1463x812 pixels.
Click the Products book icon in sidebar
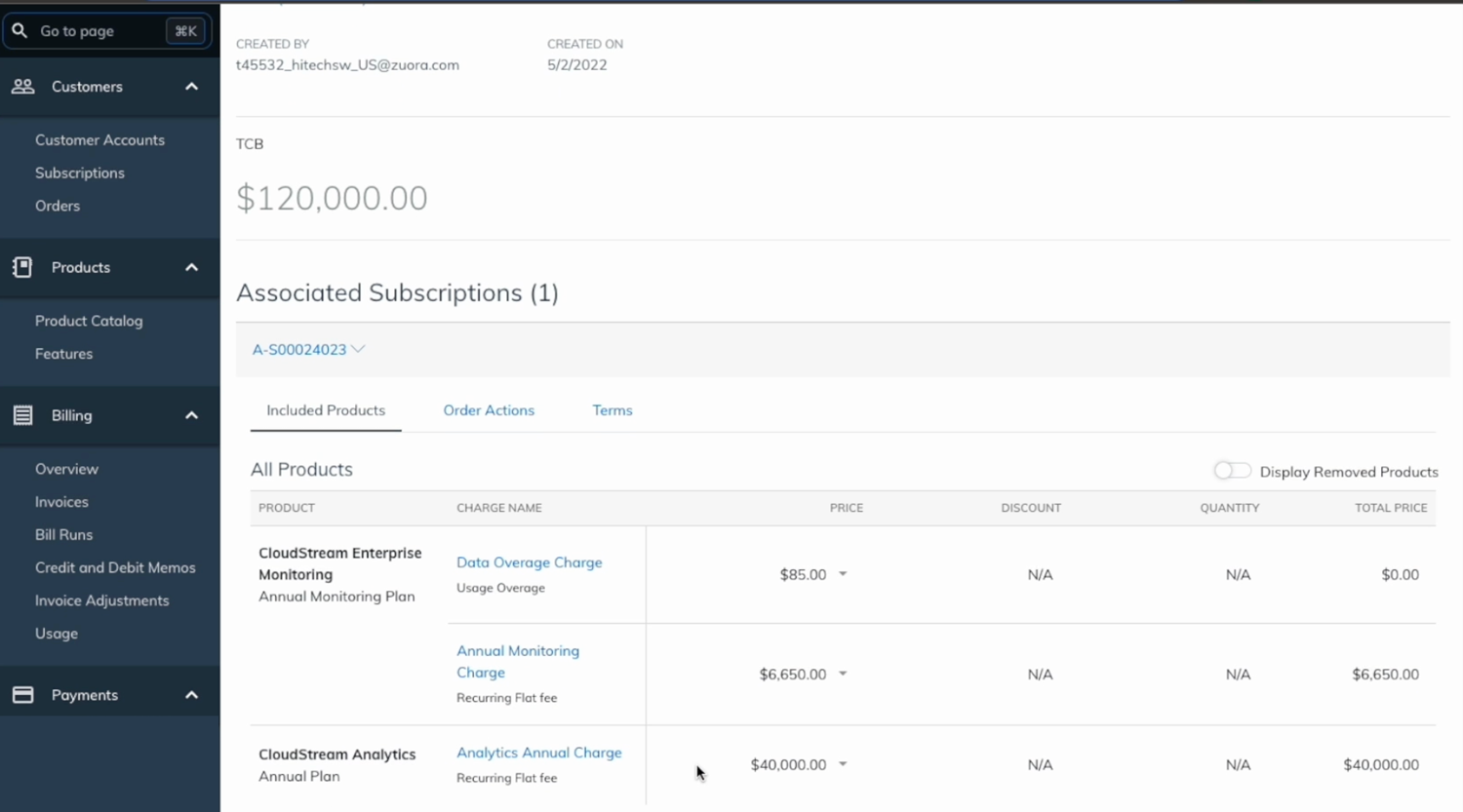(21, 266)
